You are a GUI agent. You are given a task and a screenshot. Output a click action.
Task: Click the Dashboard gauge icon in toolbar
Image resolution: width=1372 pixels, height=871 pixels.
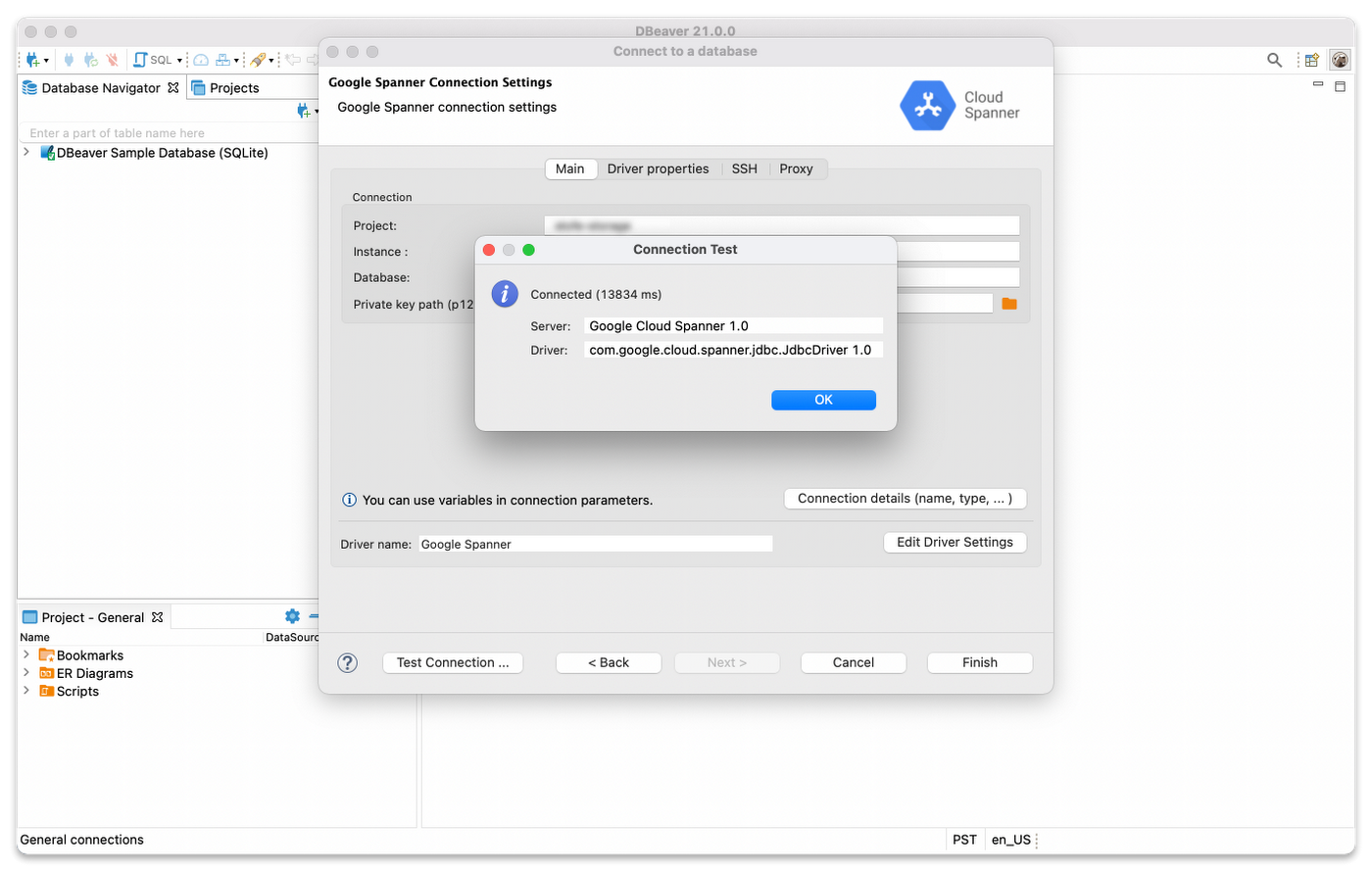201,60
